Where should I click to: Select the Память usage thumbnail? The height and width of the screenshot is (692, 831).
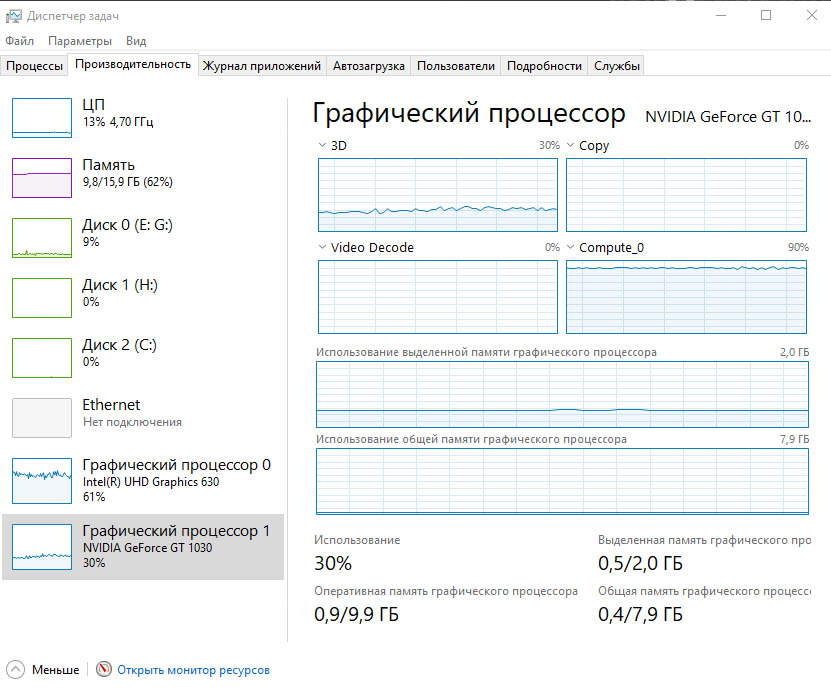point(42,178)
